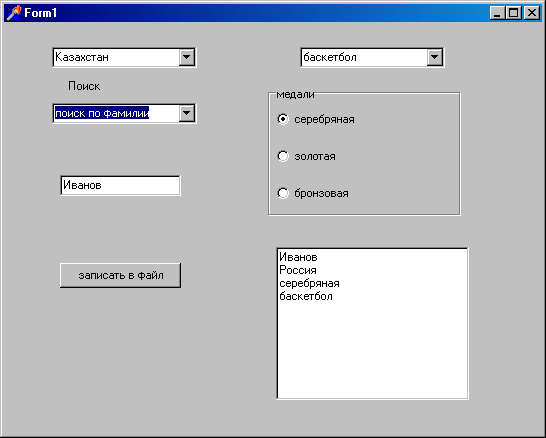Click the Form1 title bar text
The height and width of the screenshot is (438, 546).
pyautogui.click(x=40, y=13)
